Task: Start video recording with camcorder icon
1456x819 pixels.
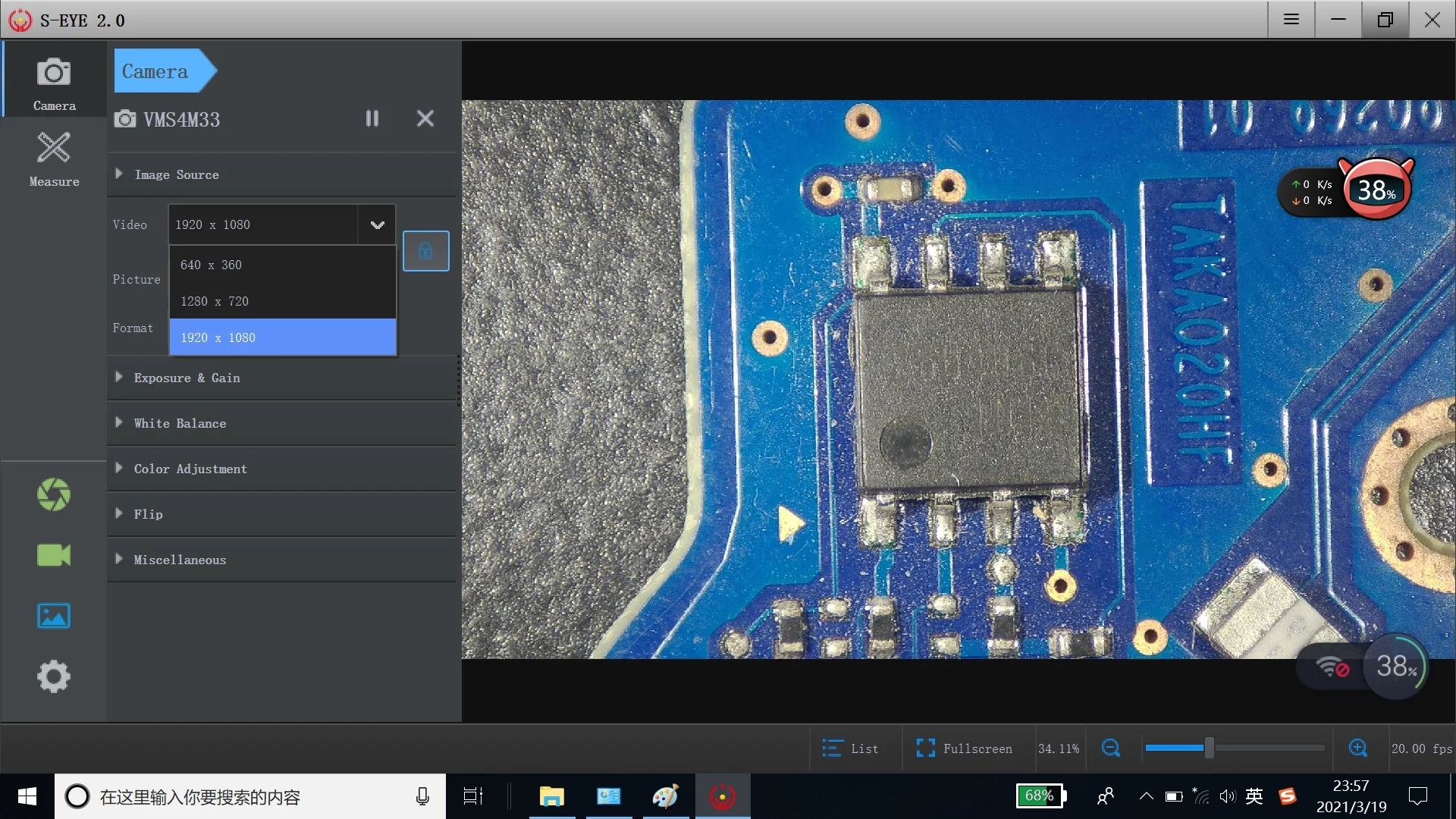Action: (54, 555)
